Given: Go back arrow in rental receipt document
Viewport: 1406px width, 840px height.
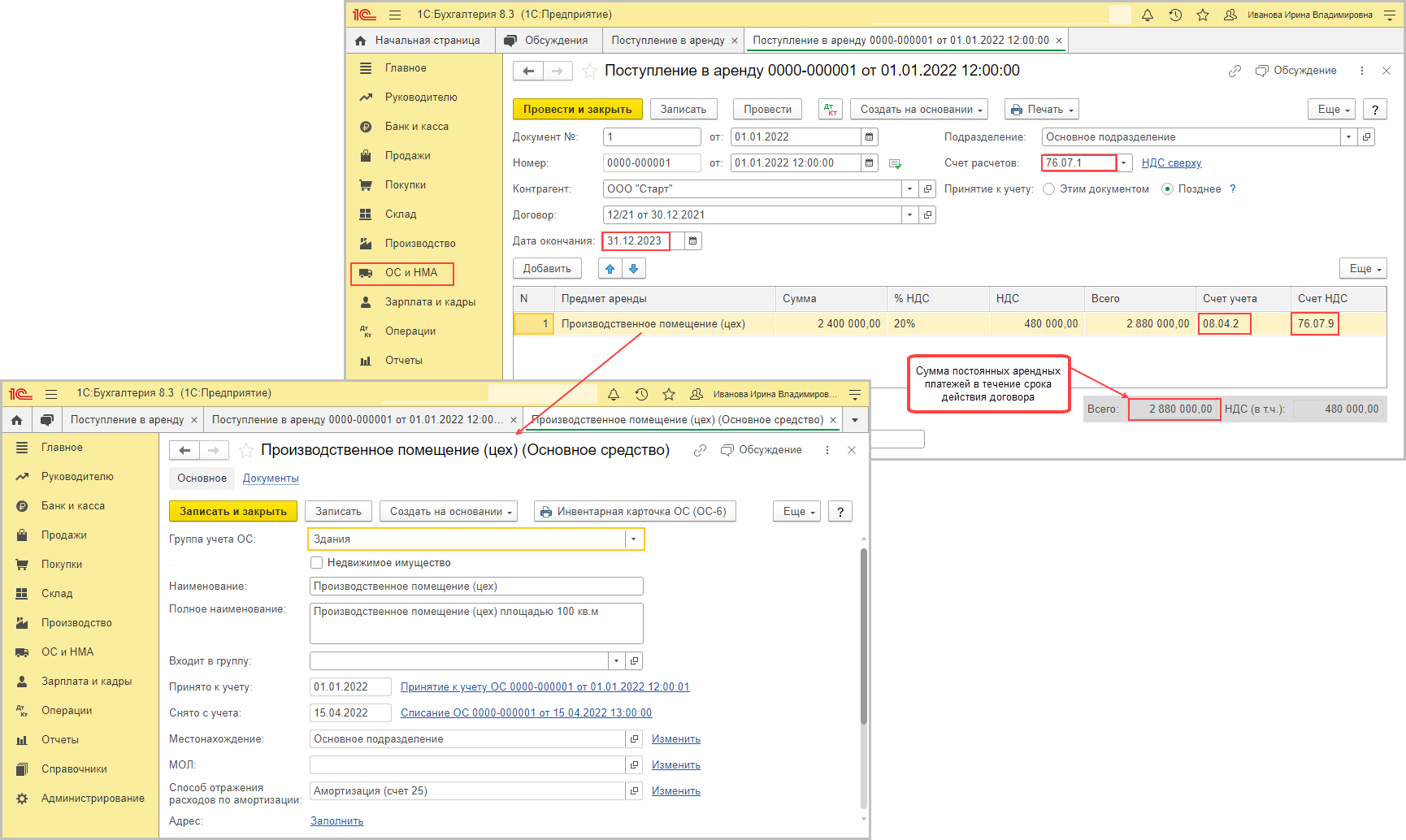Looking at the screenshot, I should pyautogui.click(x=528, y=71).
